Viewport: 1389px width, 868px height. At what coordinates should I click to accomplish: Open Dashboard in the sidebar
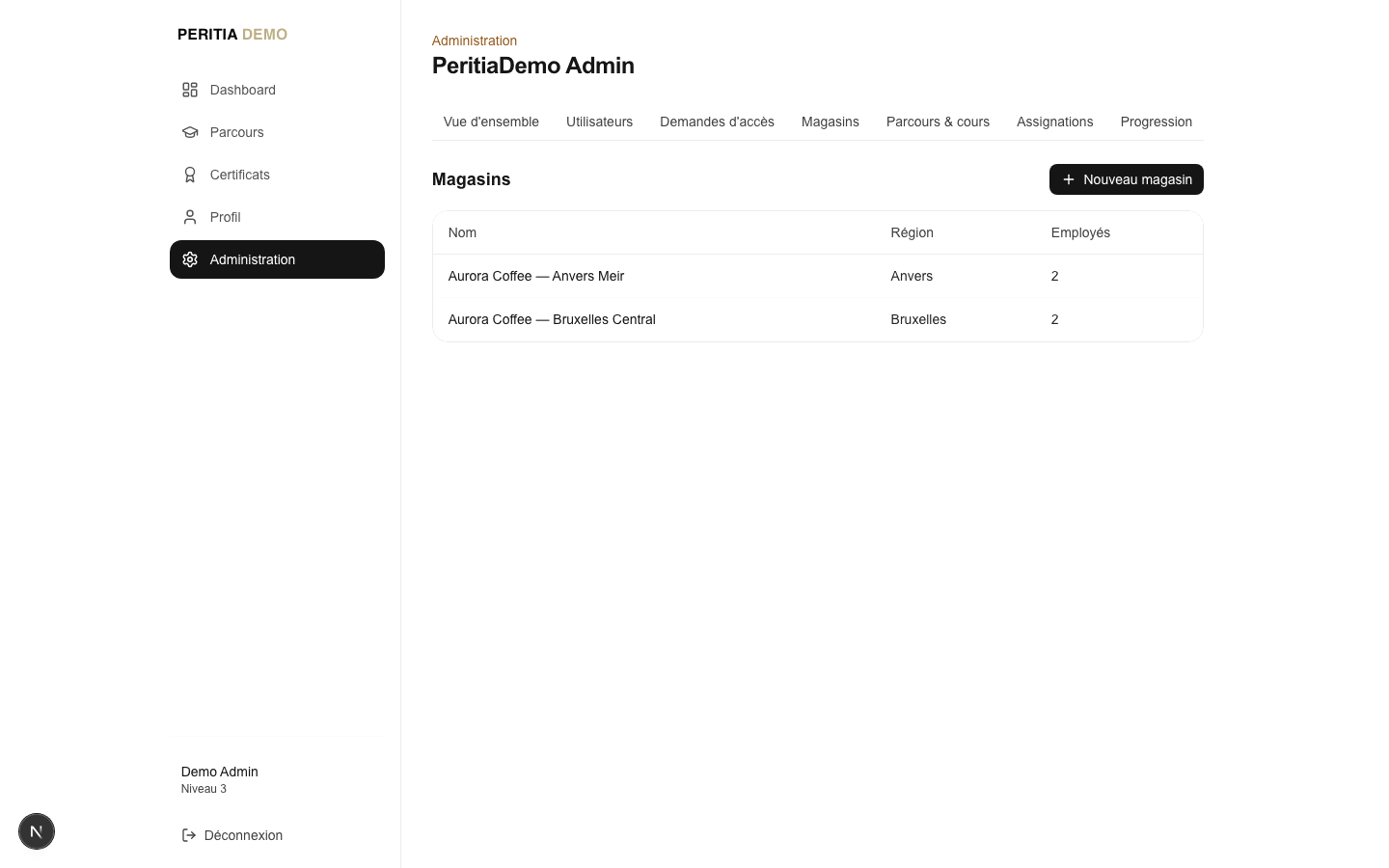[277, 90]
